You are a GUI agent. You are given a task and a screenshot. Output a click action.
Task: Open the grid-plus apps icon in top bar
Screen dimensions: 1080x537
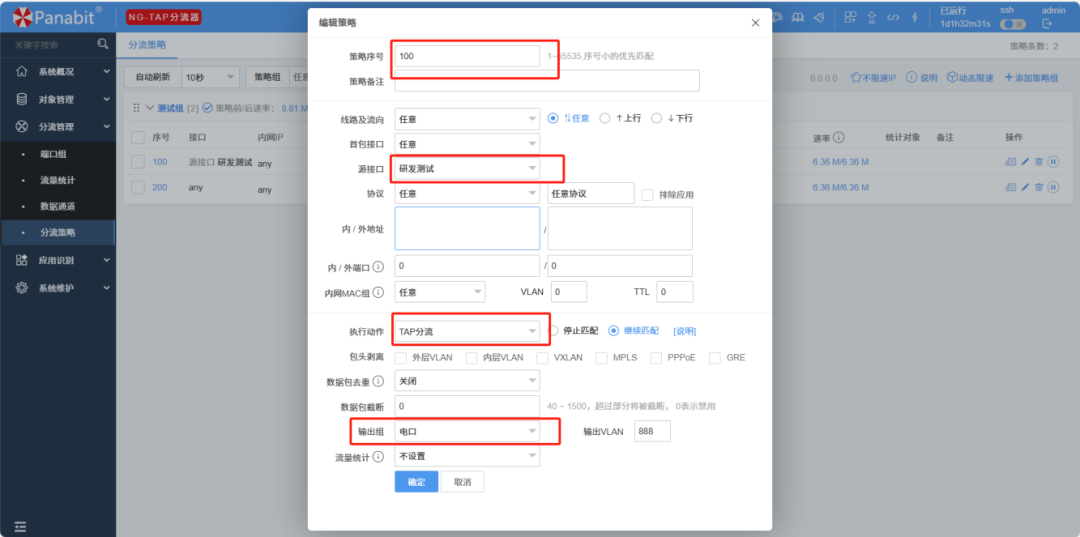coord(851,17)
